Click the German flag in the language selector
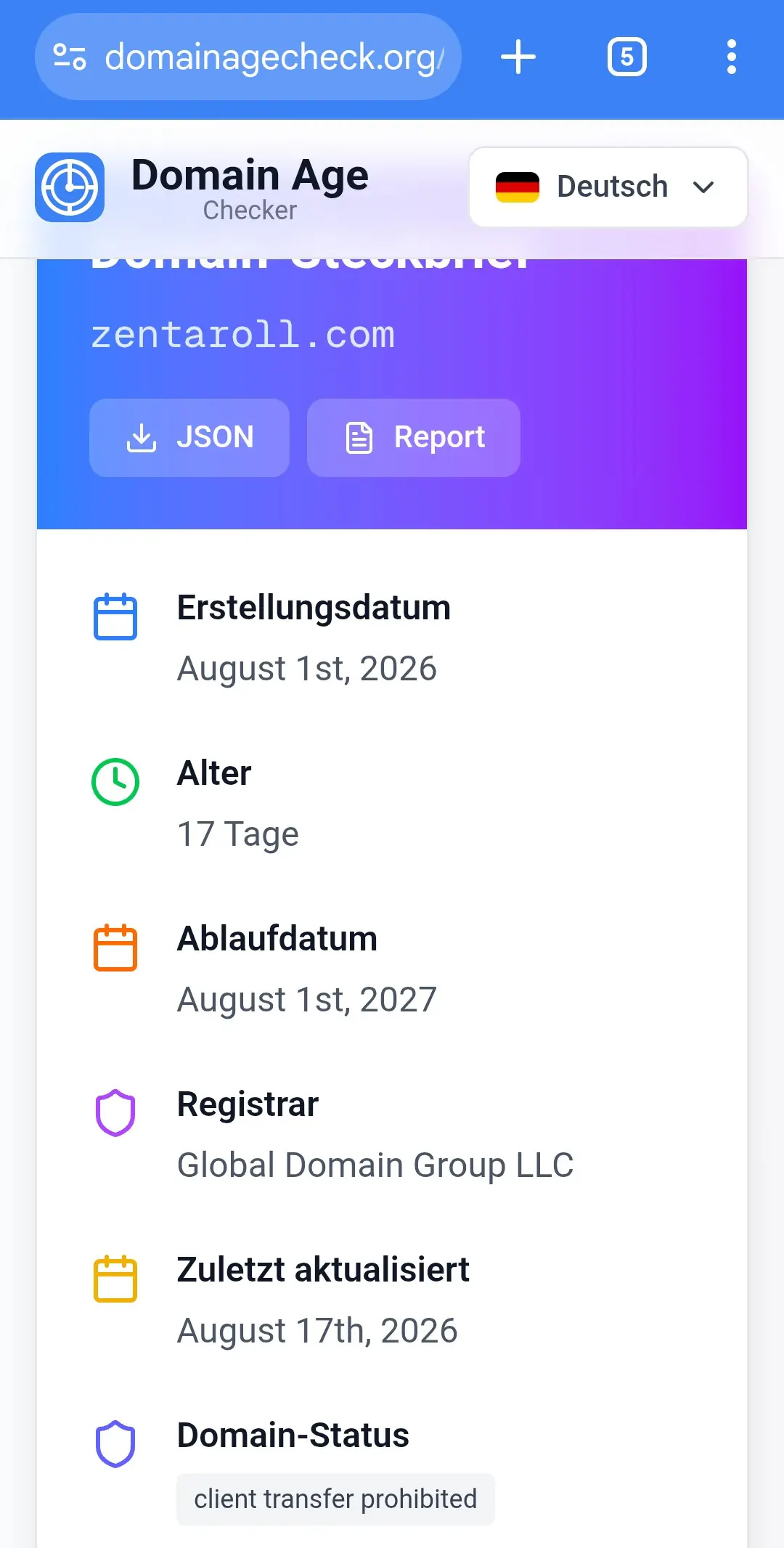The height and width of the screenshot is (1548, 784). pos(518,187)
